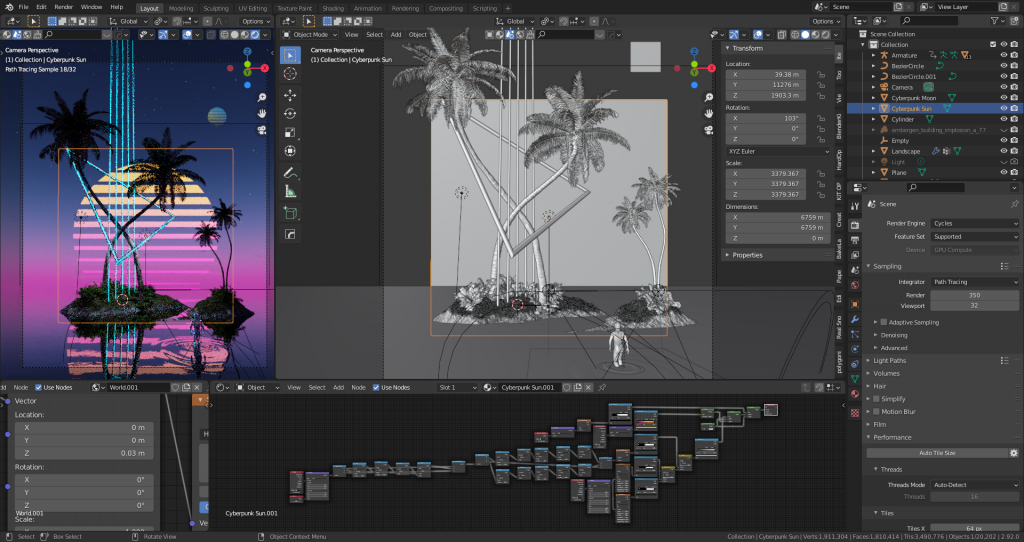Click the Auto Tile Size button
The width and height of the screenshot is (1024, 542).
click(937, 453)
